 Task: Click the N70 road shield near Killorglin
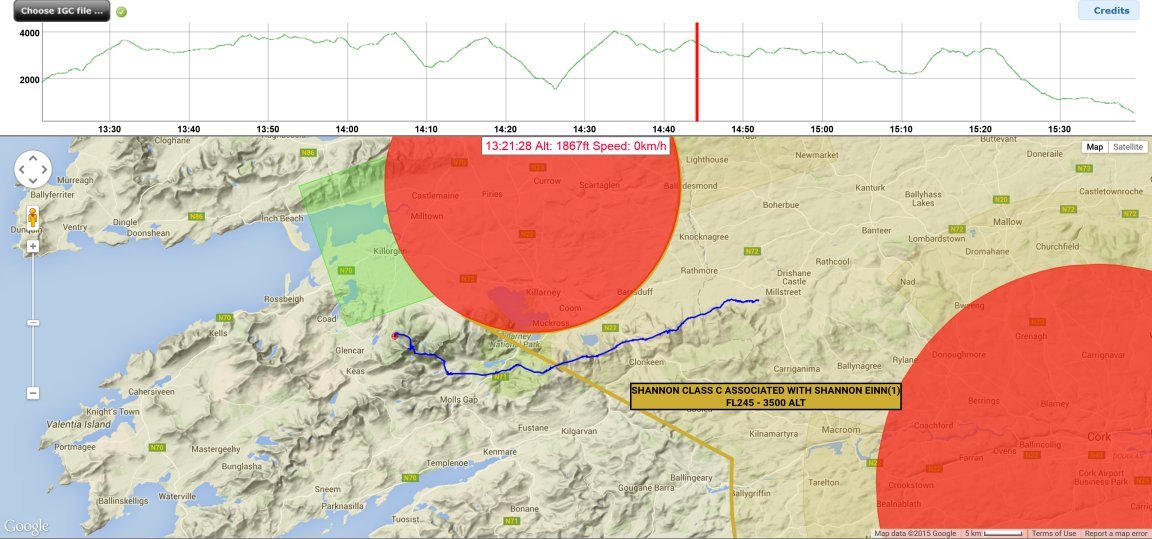(346, 270)
